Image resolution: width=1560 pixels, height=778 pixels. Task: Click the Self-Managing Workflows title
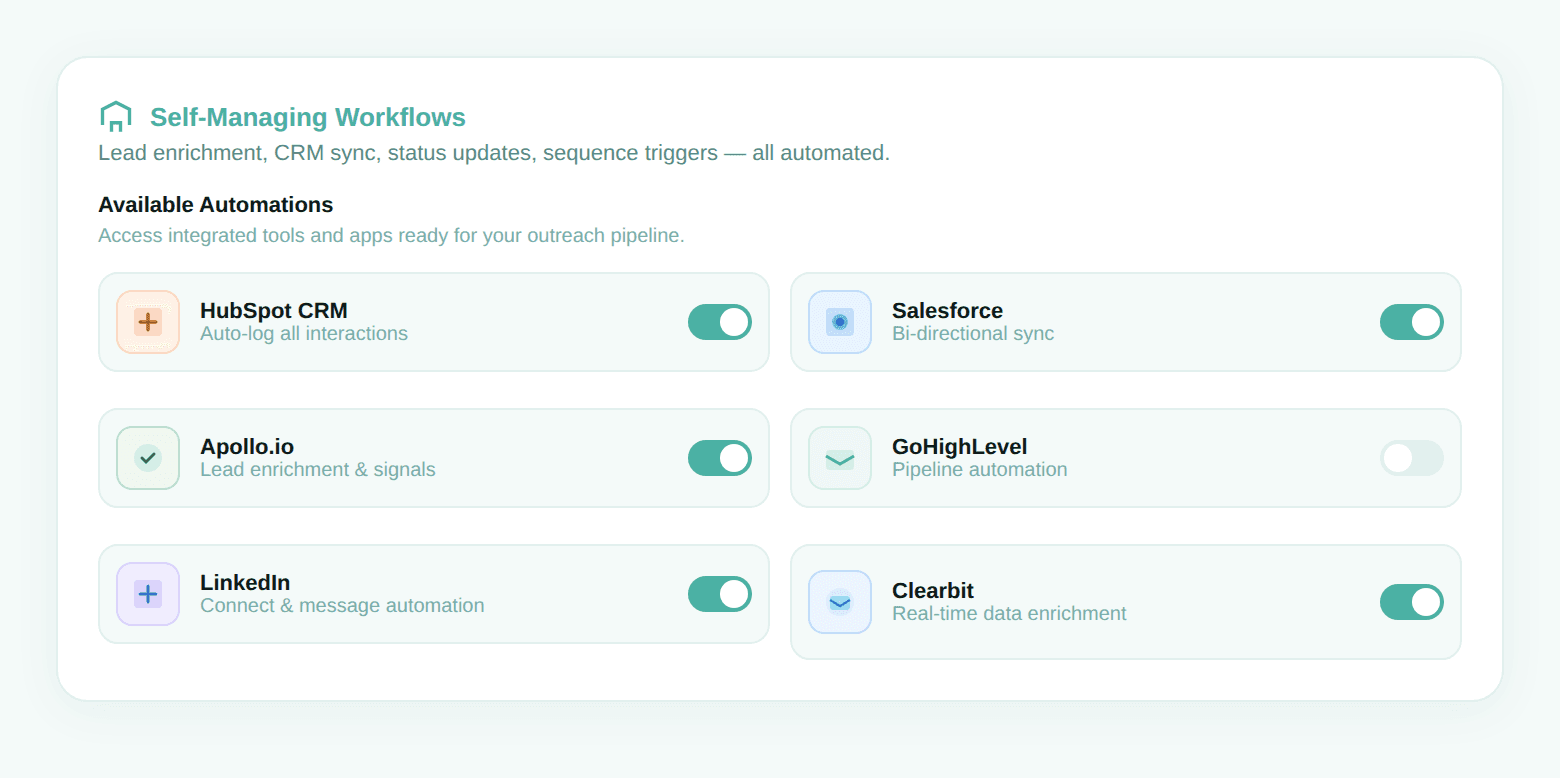click(307, 117)
